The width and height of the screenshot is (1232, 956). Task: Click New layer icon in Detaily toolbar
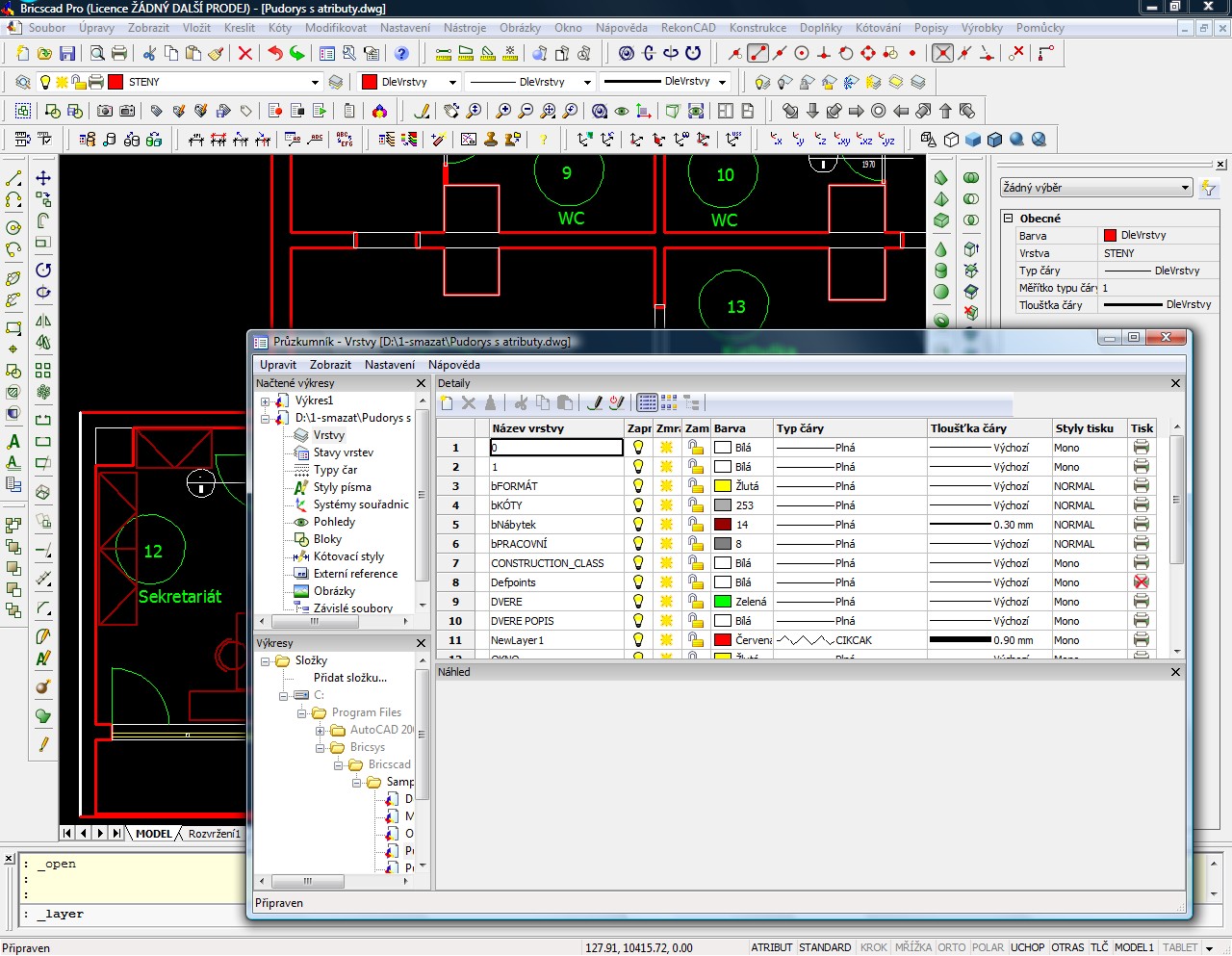(x=448, y=403)
